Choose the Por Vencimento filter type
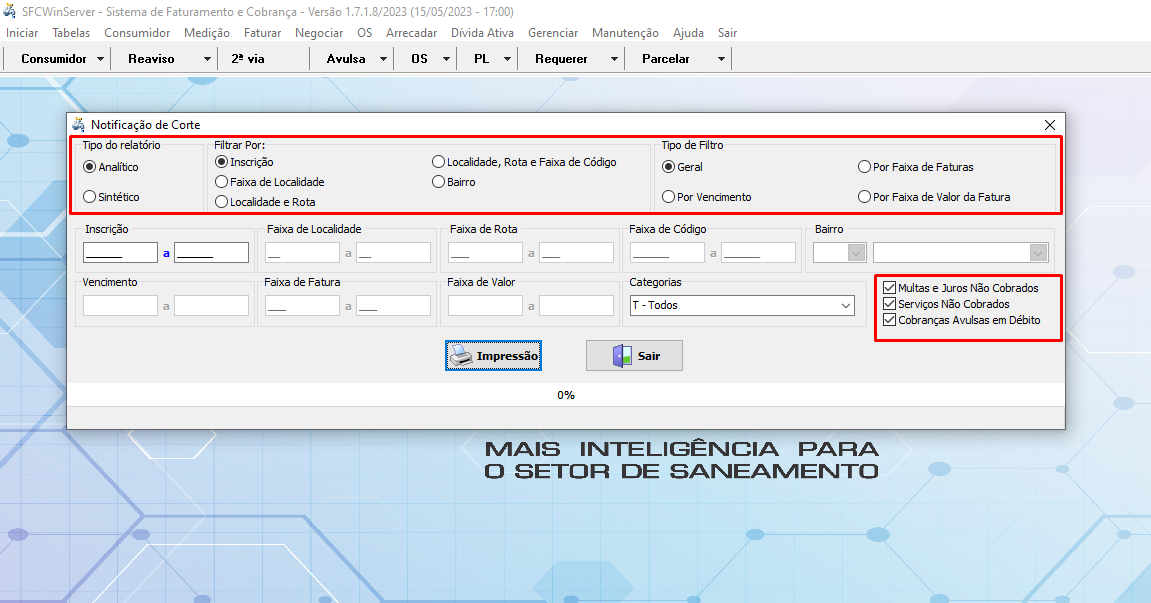1151x603 pixels. tap(669, 197)
